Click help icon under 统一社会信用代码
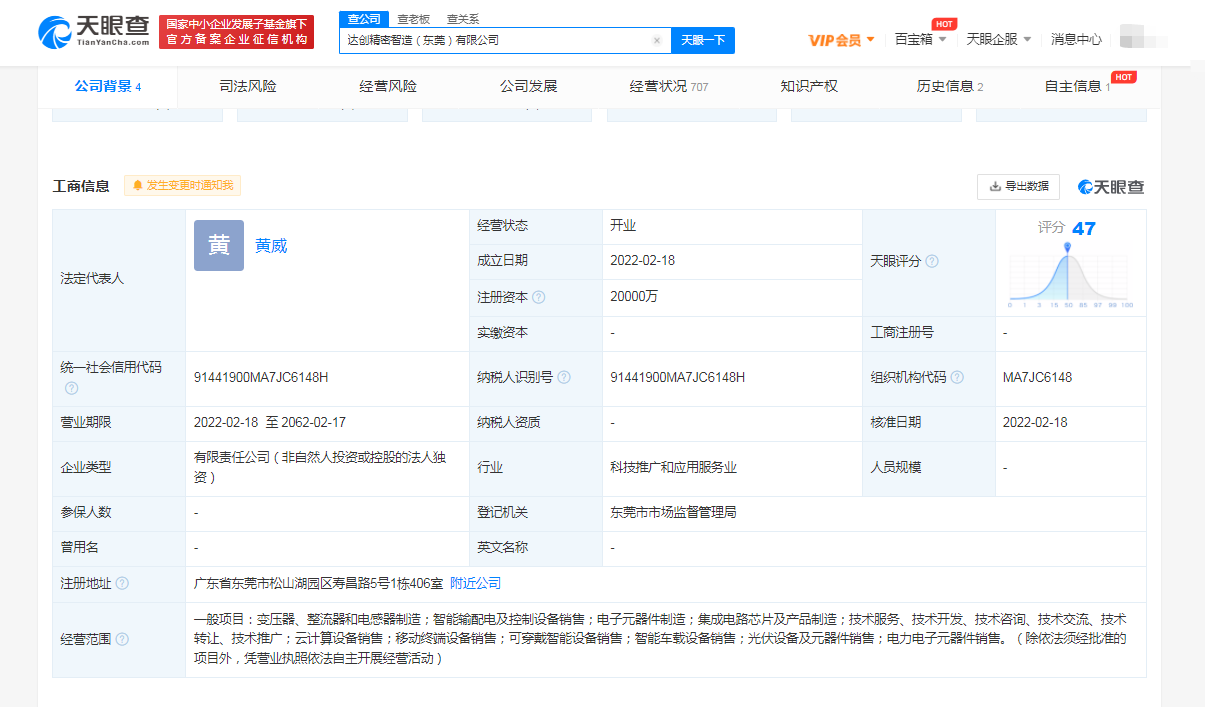 pos(71,388)
